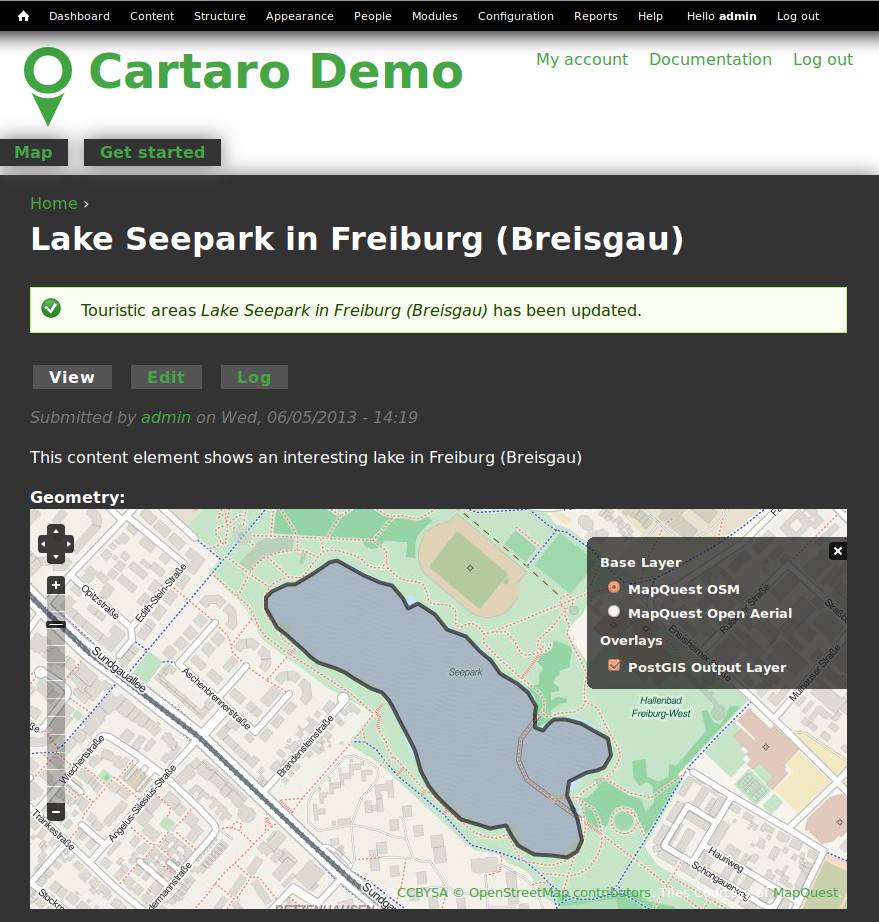Disable the PostGIS Output Layer overlay
This screenshot has height=922, width=879.
613,664
